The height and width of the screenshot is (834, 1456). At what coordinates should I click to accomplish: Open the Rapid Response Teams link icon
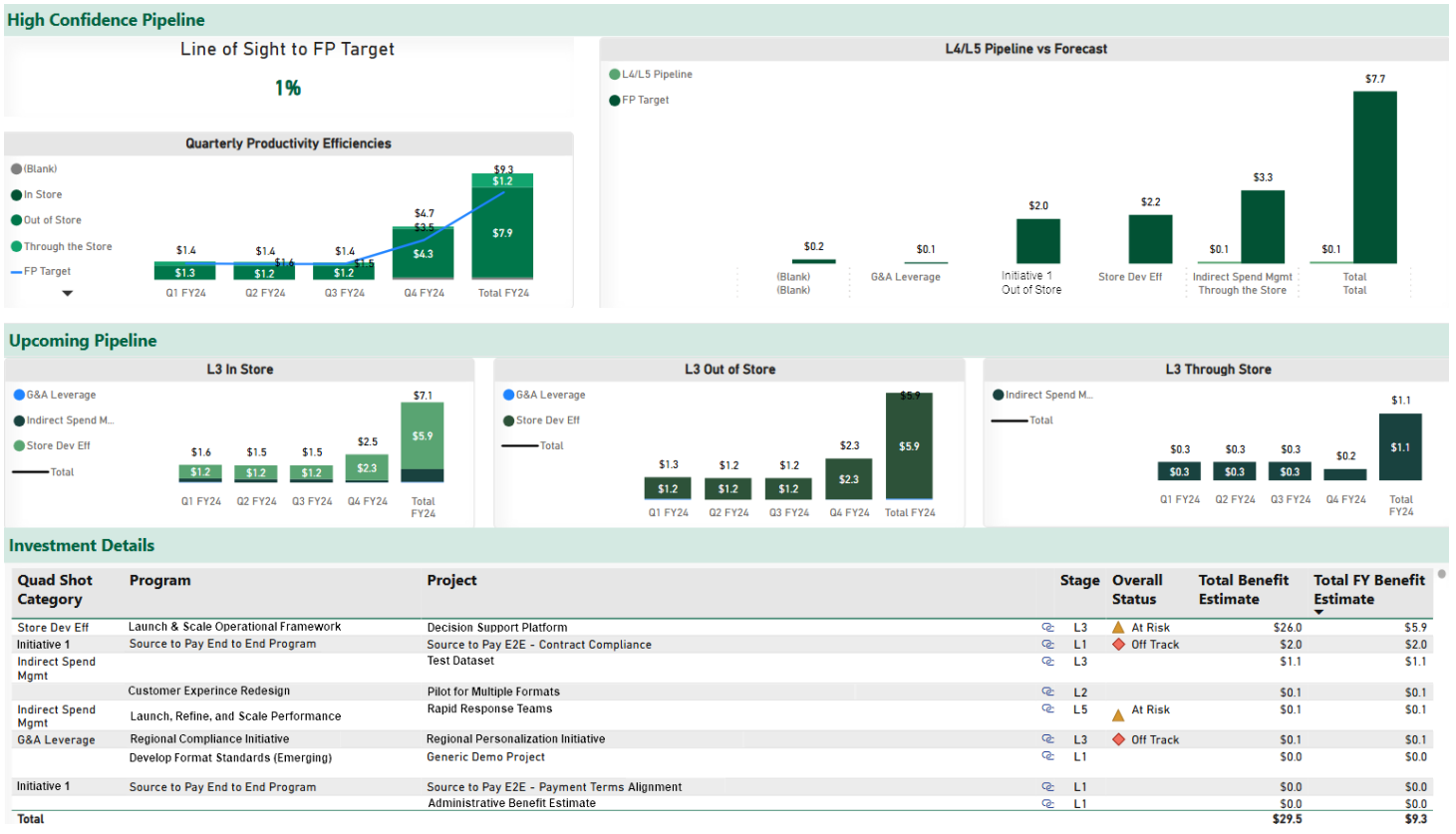coord(1047,709)
